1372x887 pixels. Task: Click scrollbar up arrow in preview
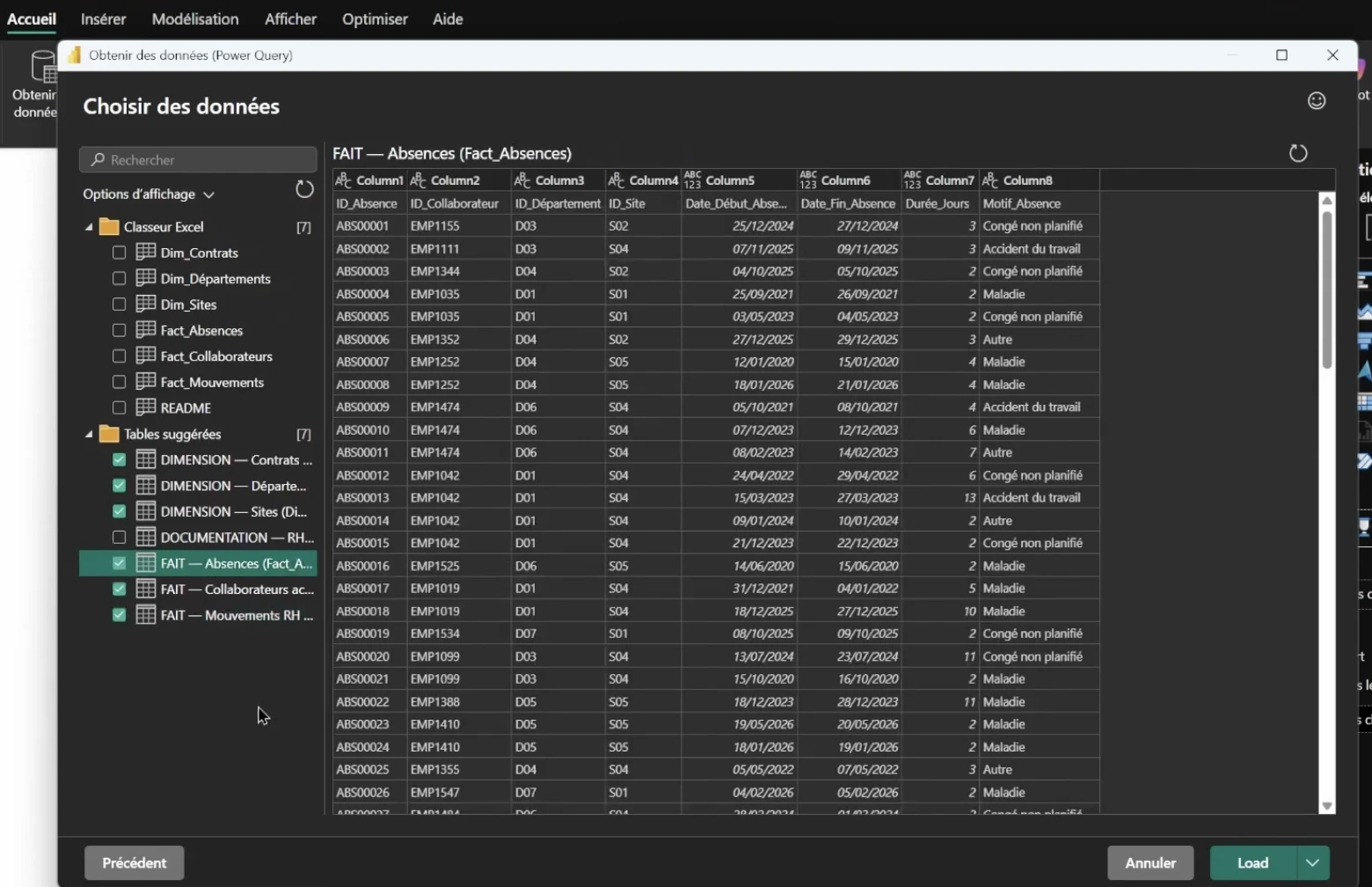click(x=1327, y=200)
